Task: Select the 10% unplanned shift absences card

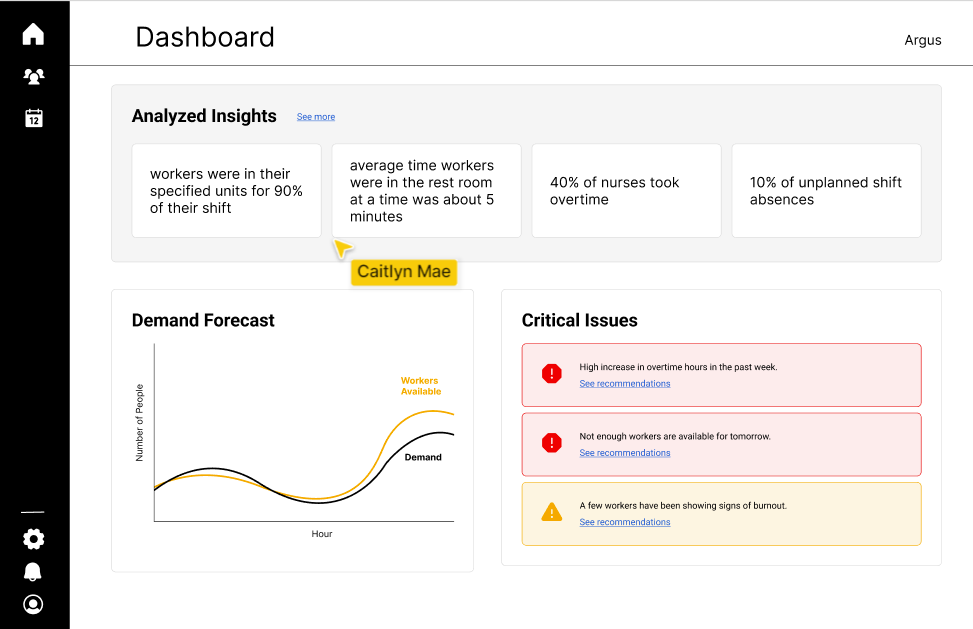Action: pyautogui.click(x=826, y=191)
